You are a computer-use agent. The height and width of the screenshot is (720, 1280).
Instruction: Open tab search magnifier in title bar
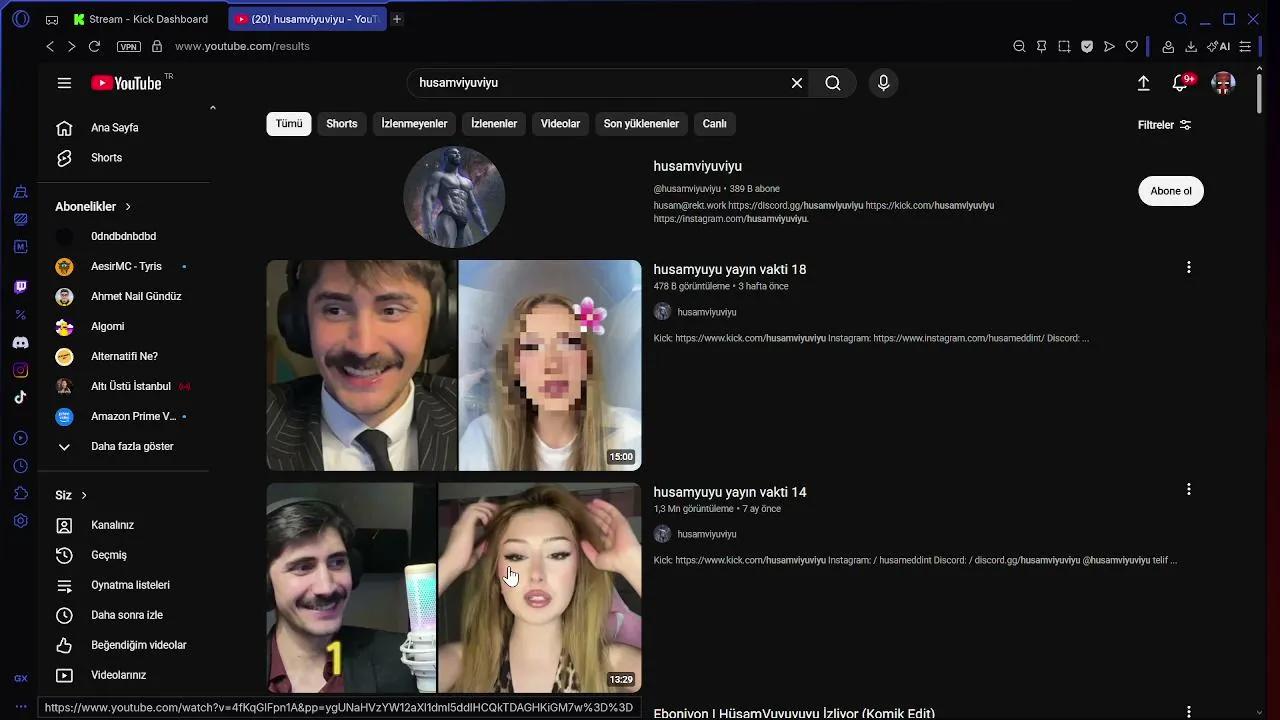(x=1181, y=19)
